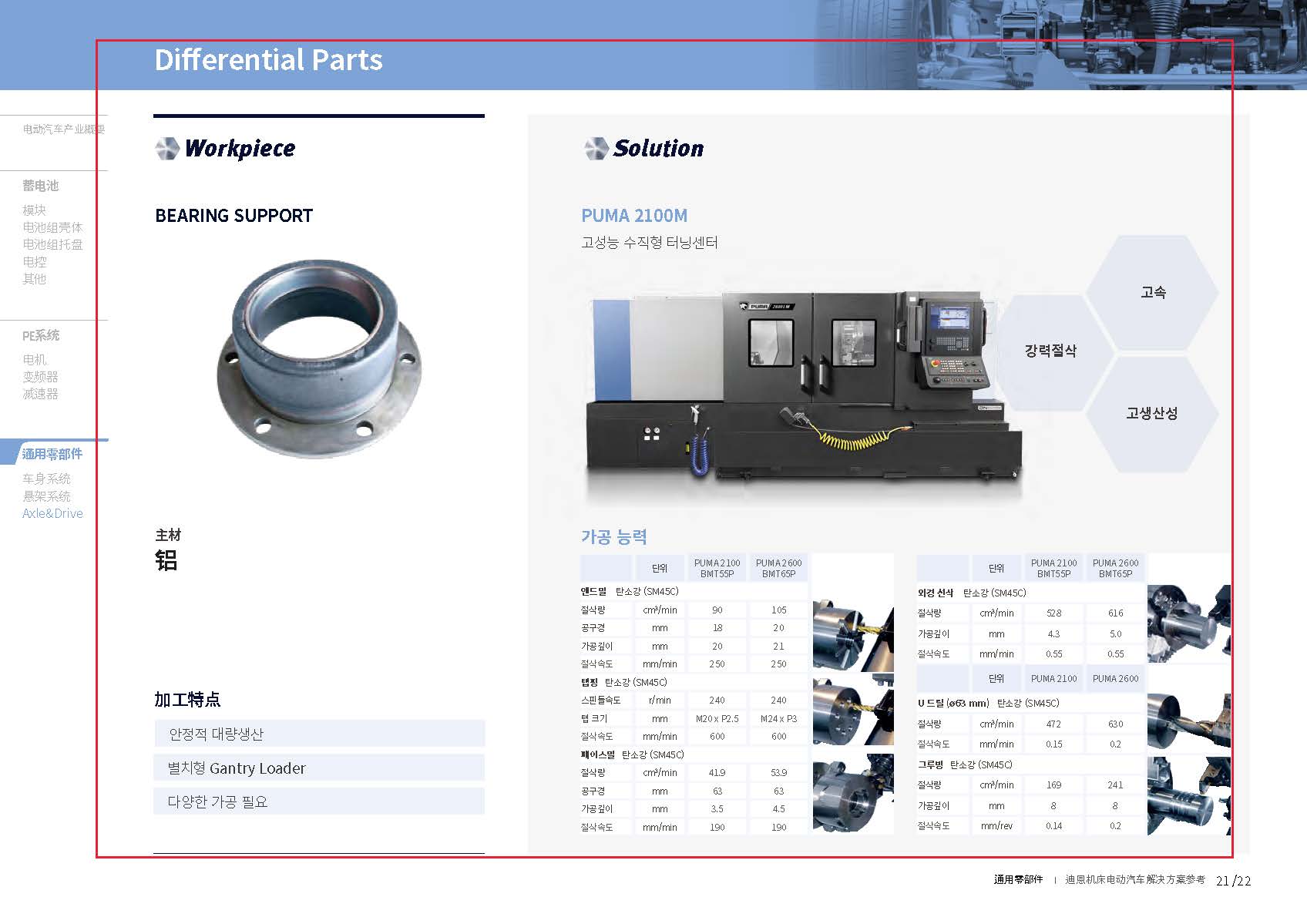Open 电动汽车产业概要 in the sidebar
Image resolution: width=1307 pixels, height=924 pixels.
pyautogui.click(x=64, y=129)
